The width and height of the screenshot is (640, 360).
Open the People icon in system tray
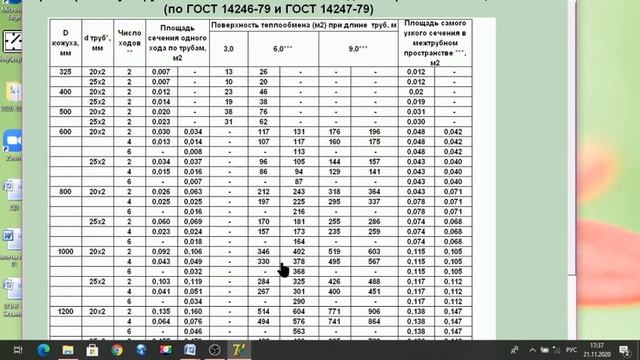[x=515, y=350]
